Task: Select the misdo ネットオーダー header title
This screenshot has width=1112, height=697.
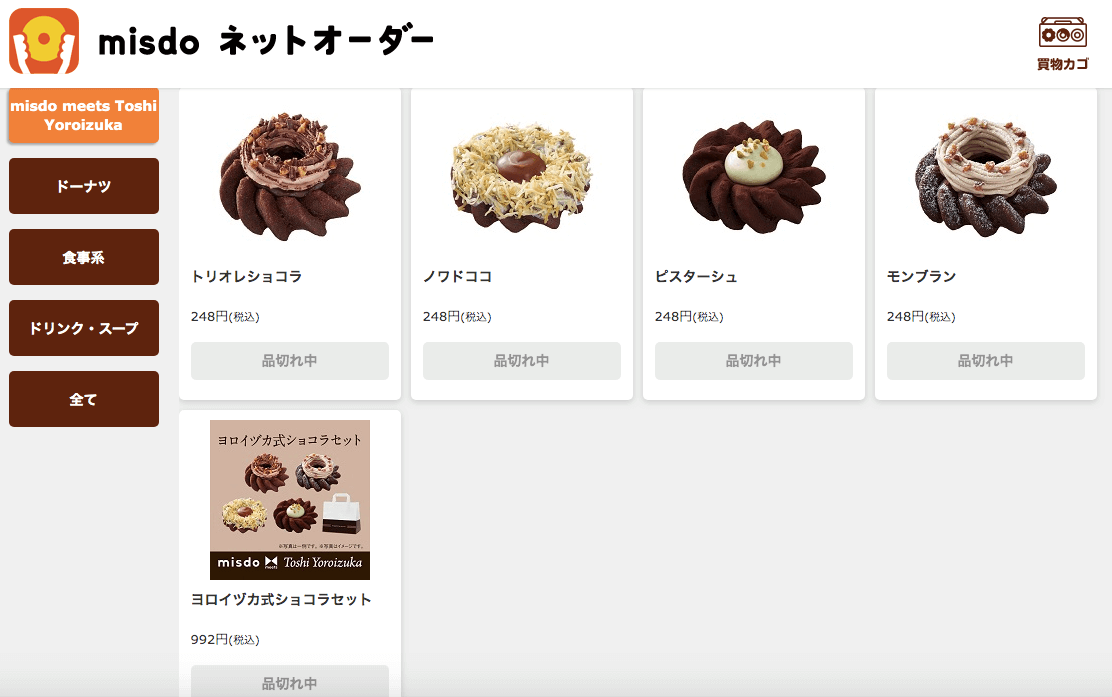Action: pyautogui.click(x=266, y=41)
